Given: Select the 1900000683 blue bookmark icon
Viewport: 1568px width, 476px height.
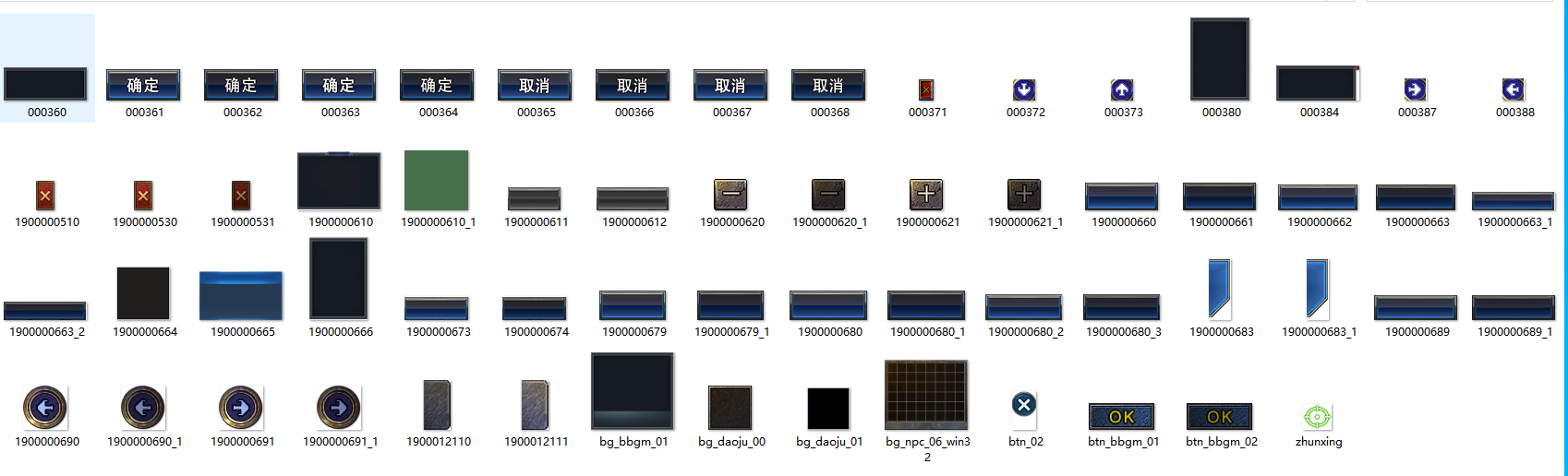Looking at the screenshot, I should point(1220,289).
